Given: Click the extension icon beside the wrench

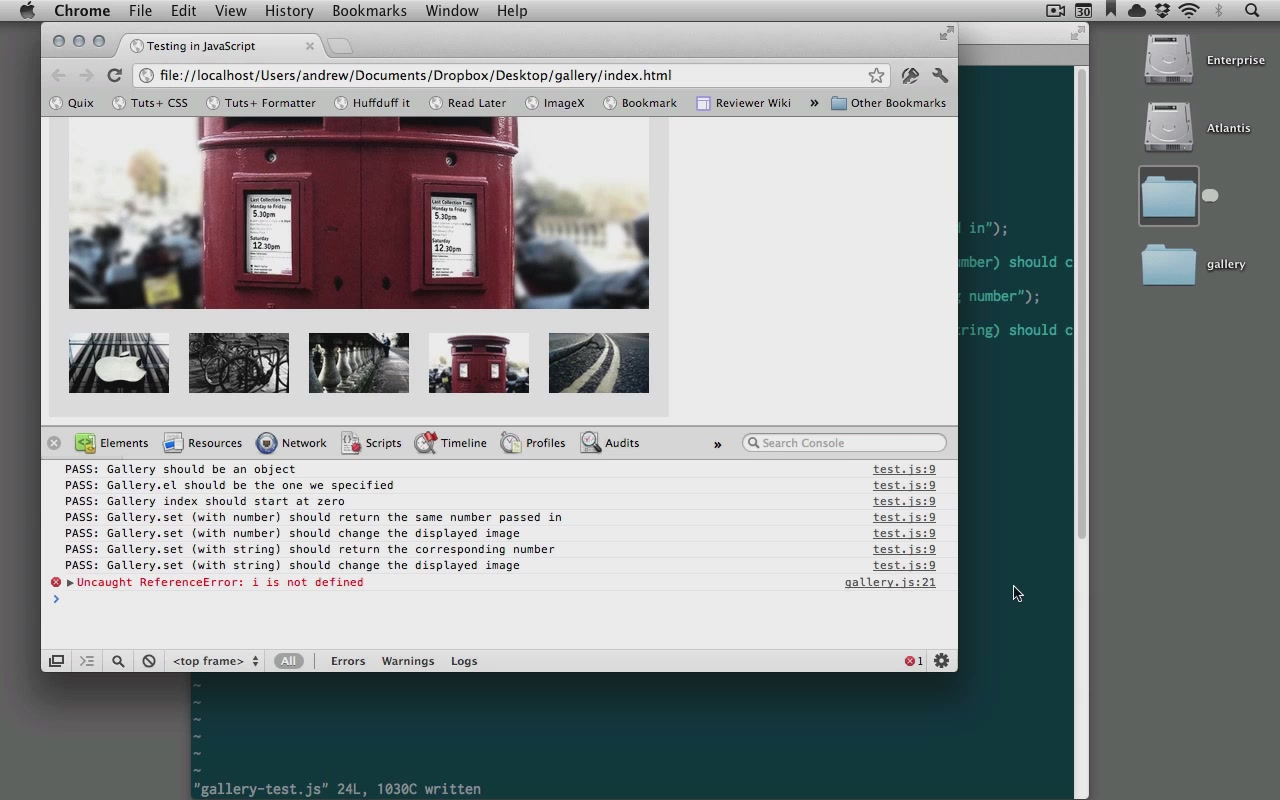Looking at the screenshot, I should tap(910, 75).
